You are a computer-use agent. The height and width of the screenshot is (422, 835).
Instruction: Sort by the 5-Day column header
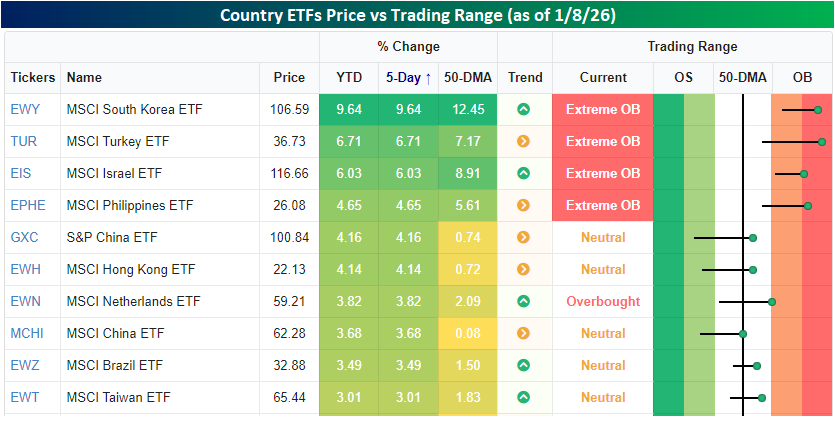(408, 77)
